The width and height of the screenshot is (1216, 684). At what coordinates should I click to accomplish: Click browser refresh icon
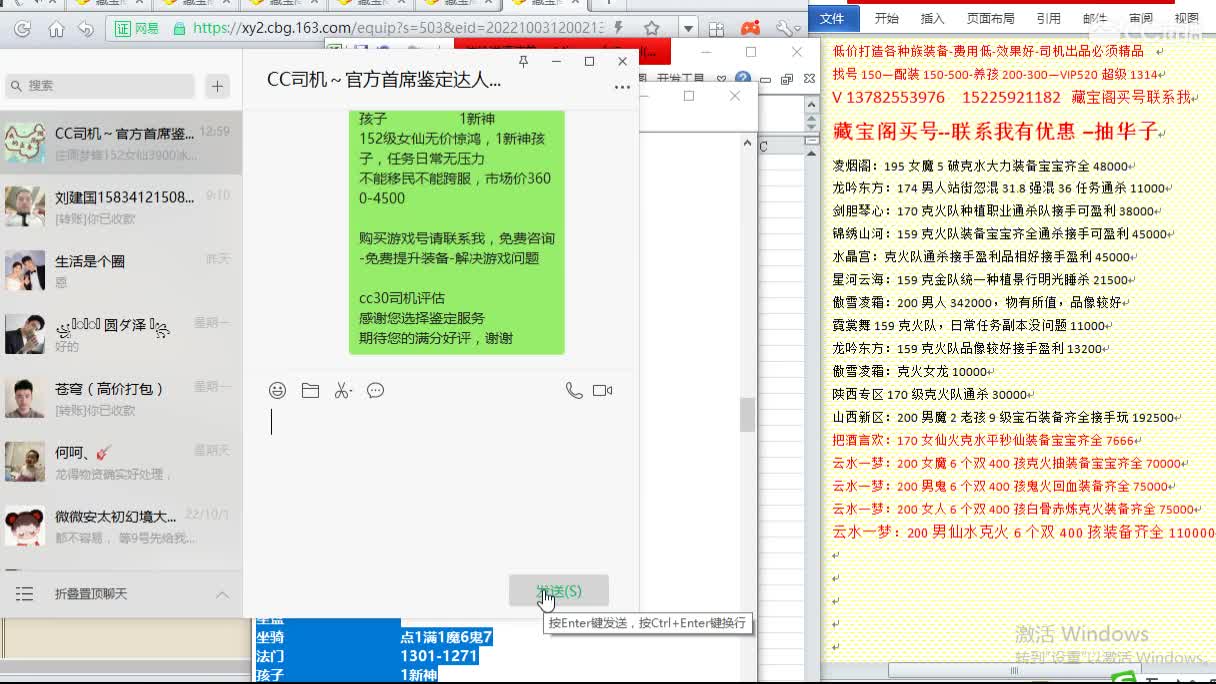point(23,29)
